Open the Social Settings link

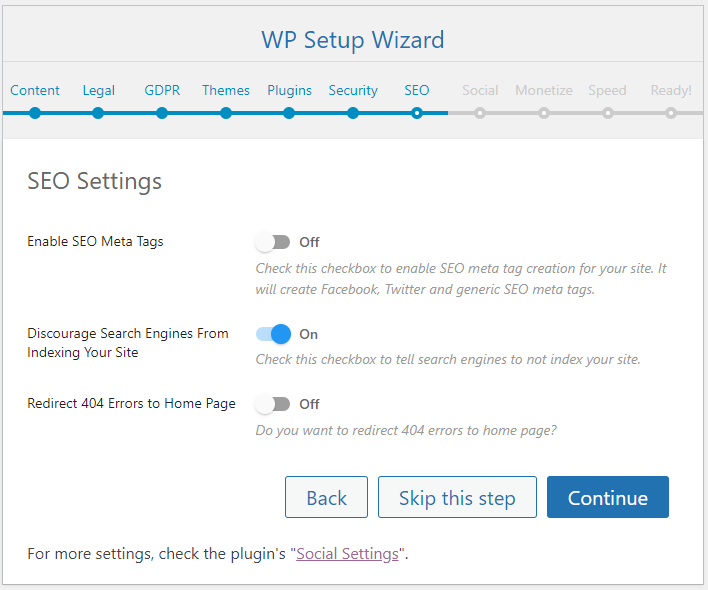tap(347, 553)
